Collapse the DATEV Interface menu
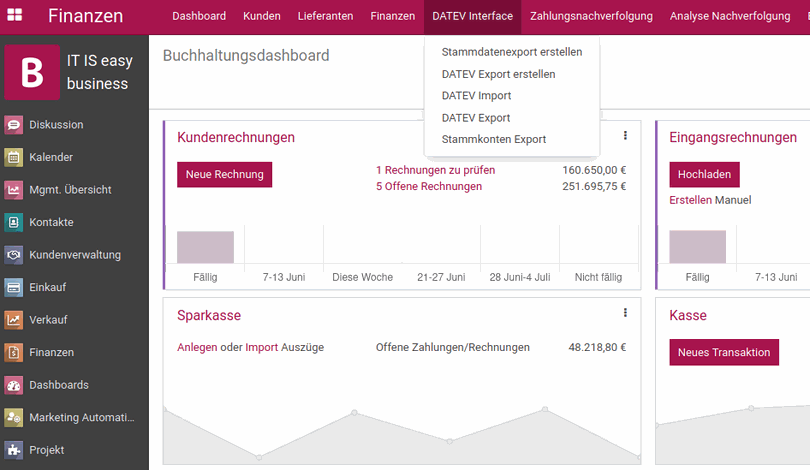 (x=473, y=16)
